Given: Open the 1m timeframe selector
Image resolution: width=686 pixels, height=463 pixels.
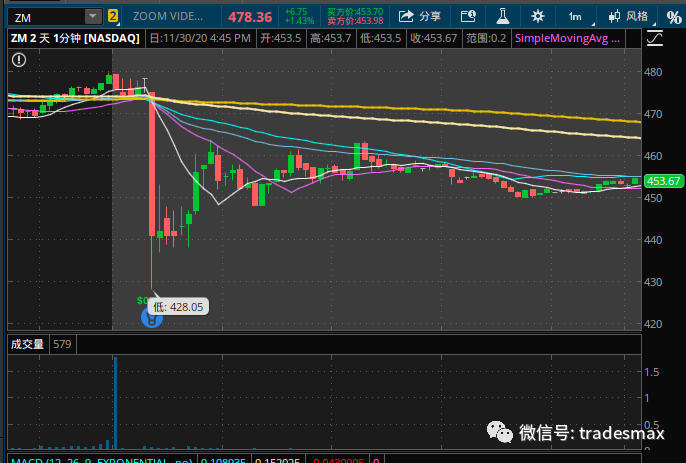Looking at the screenshot, I should click(576, 17).
